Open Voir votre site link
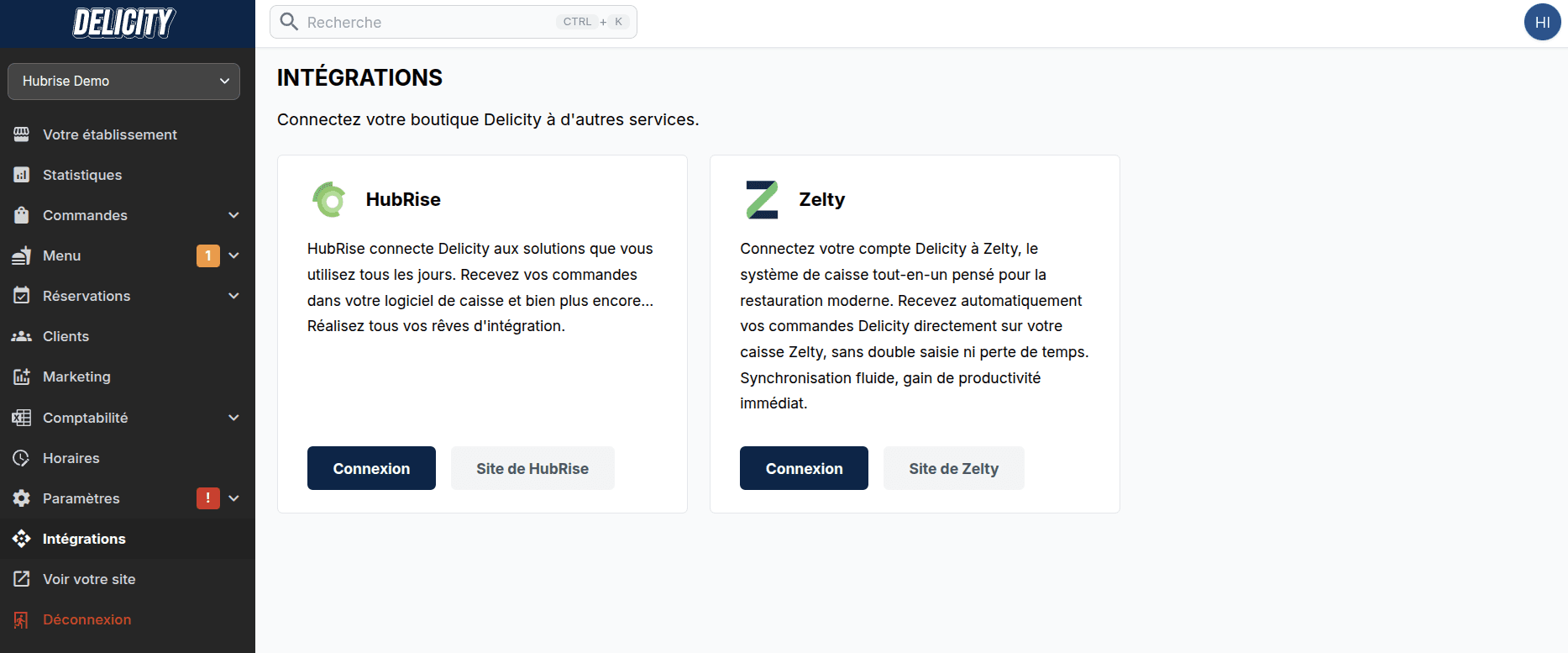Image resolution: width=1568 pixels, height=653 pixels. [x=128, y=579]
